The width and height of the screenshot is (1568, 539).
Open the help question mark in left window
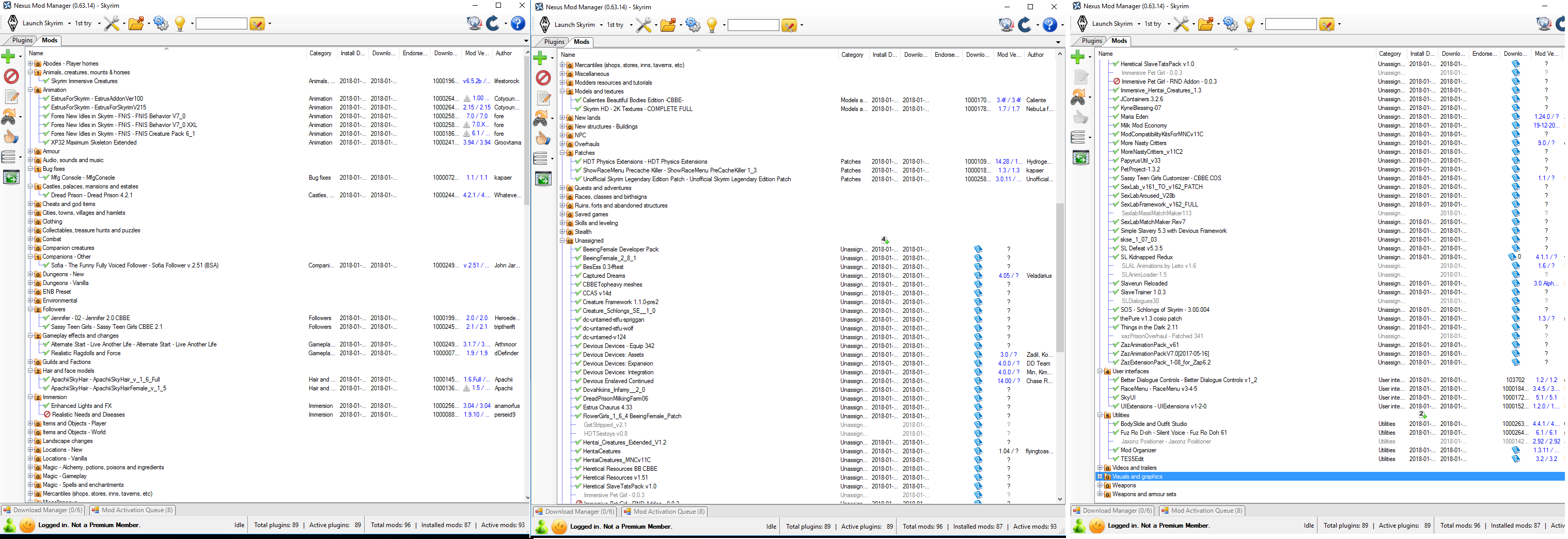[518, 23]
